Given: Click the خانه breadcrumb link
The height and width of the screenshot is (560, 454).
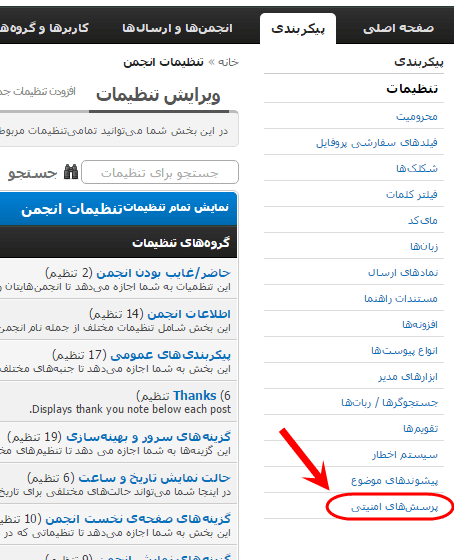Looking at the screenshot, I should pyautogui.click(x=229, y=62).
